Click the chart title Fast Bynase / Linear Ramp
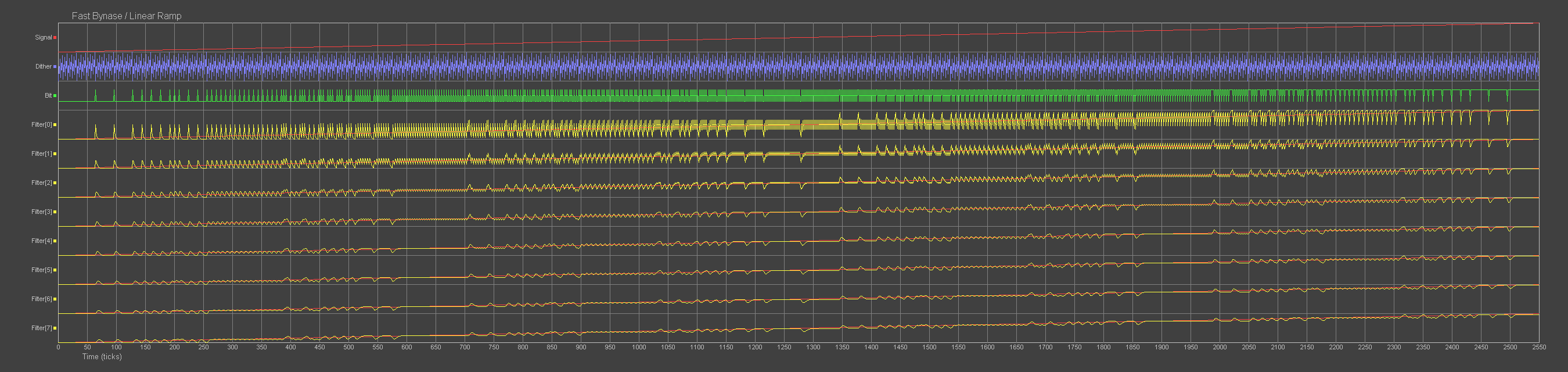This screenshot has width=1568, height=372. point(127,16)
